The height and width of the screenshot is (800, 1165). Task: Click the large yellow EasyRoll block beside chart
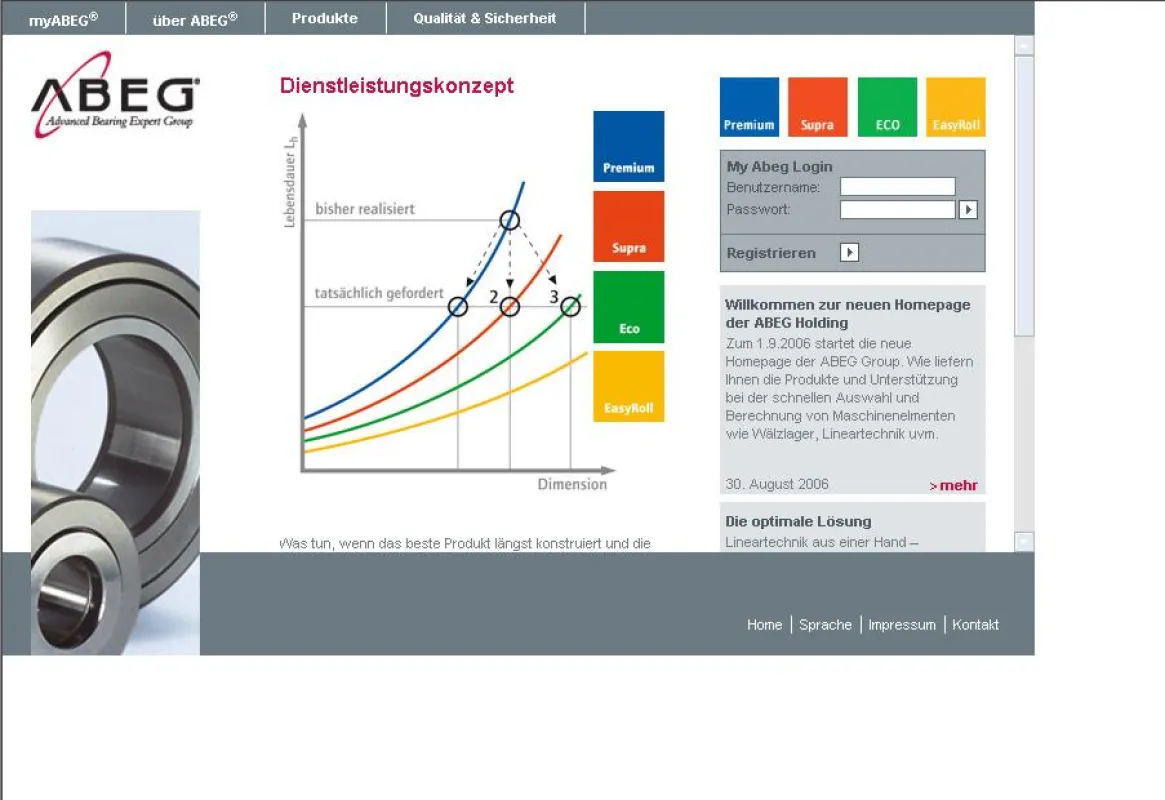(x=629, y=386)
